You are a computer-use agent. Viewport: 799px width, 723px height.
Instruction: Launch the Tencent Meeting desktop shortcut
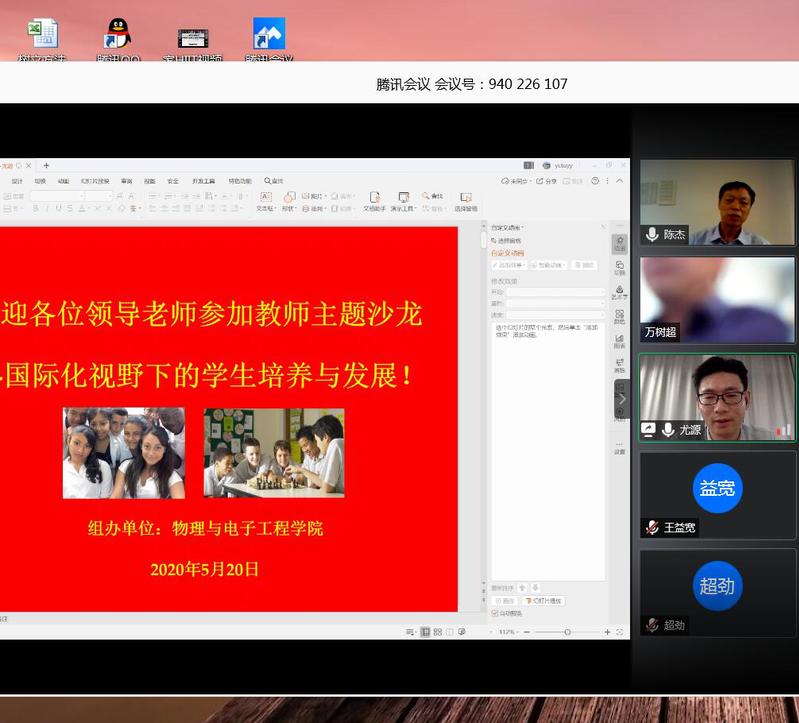(x=269, y=37)
